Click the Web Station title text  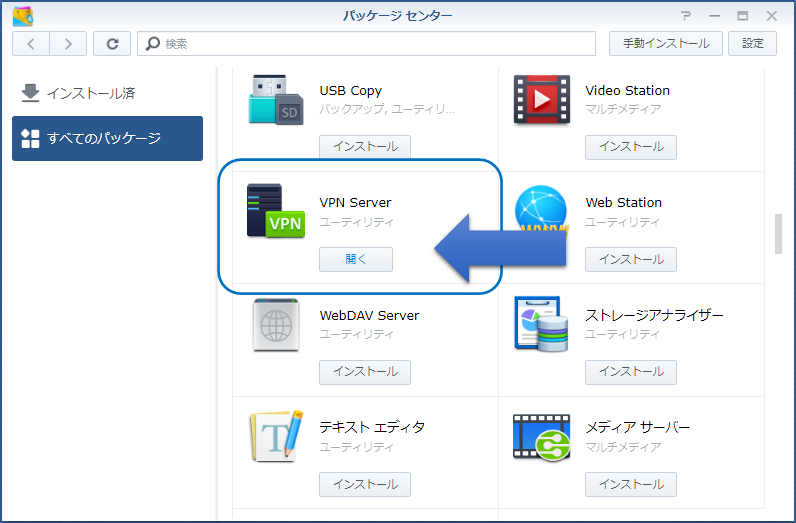623,203
